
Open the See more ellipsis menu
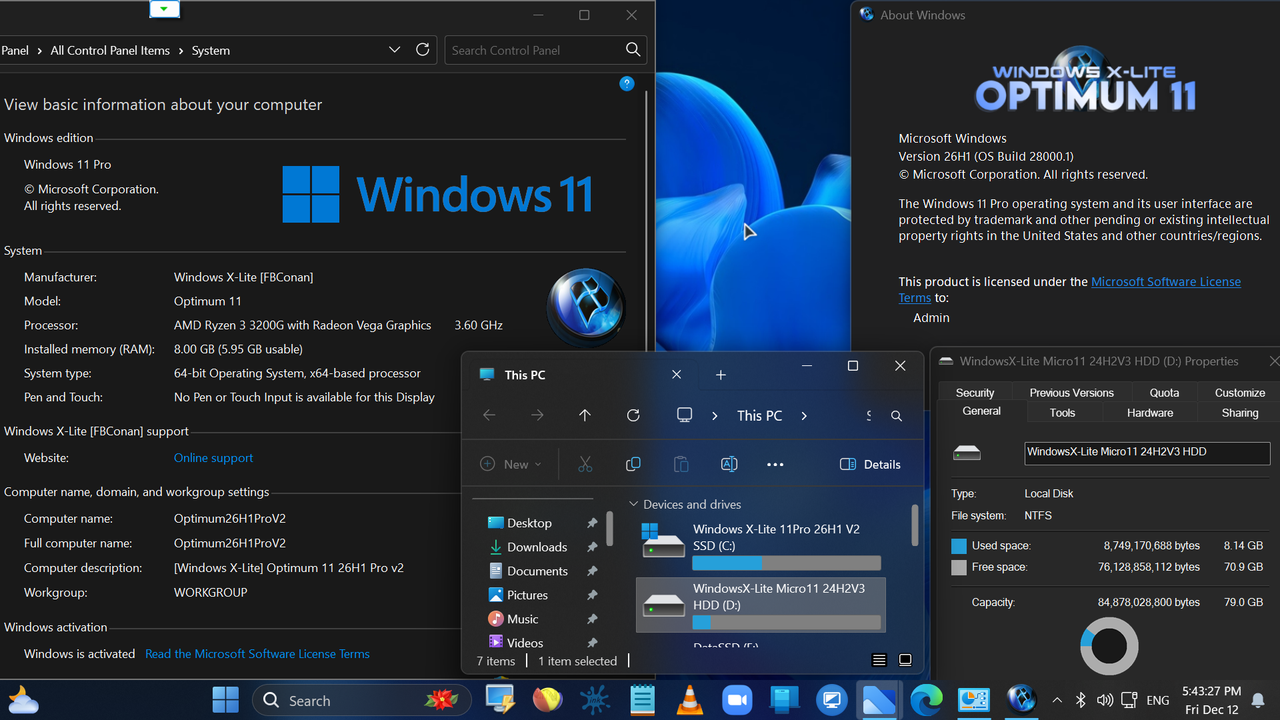click(775, 463)
